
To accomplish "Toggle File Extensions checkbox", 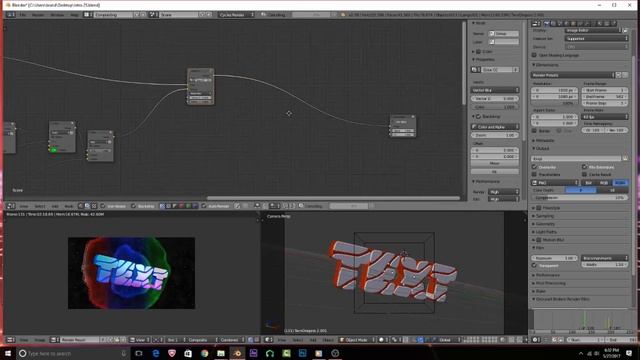I will point(584,167).
